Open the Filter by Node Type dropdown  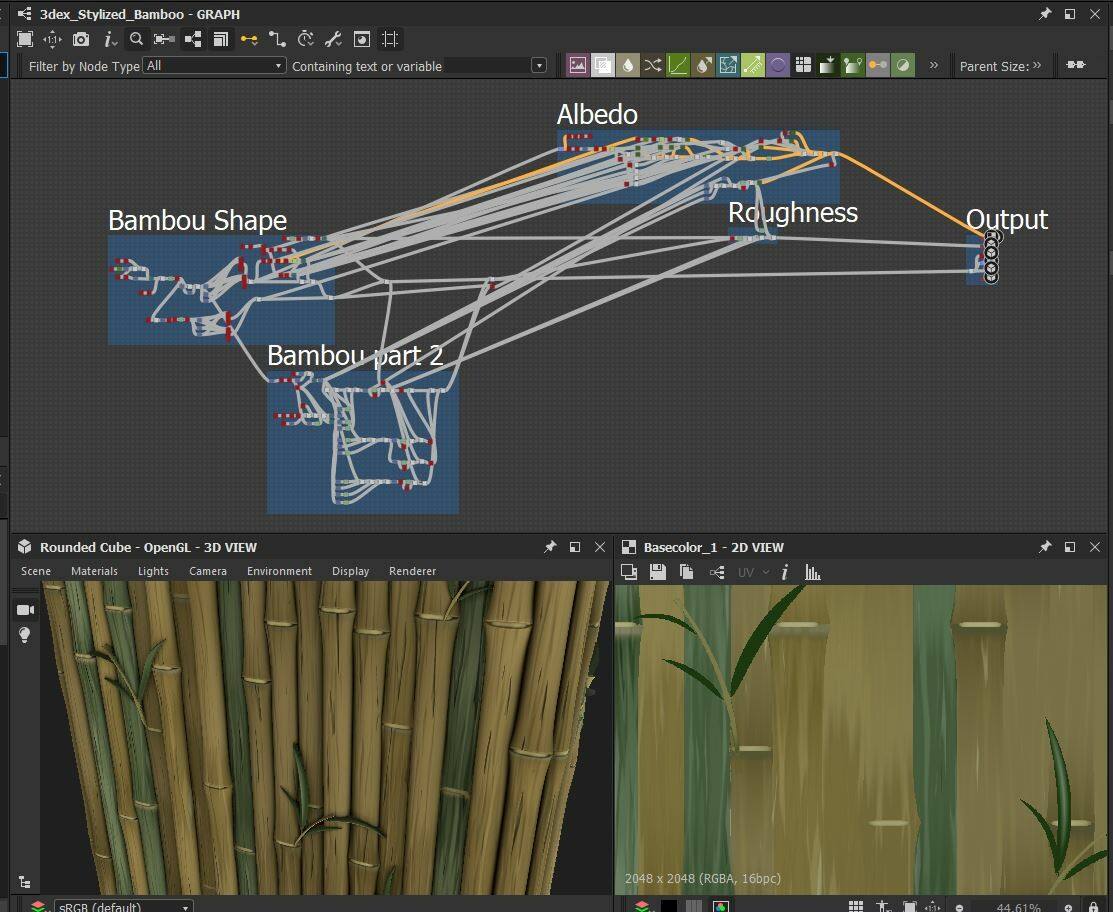coord(214,65)
